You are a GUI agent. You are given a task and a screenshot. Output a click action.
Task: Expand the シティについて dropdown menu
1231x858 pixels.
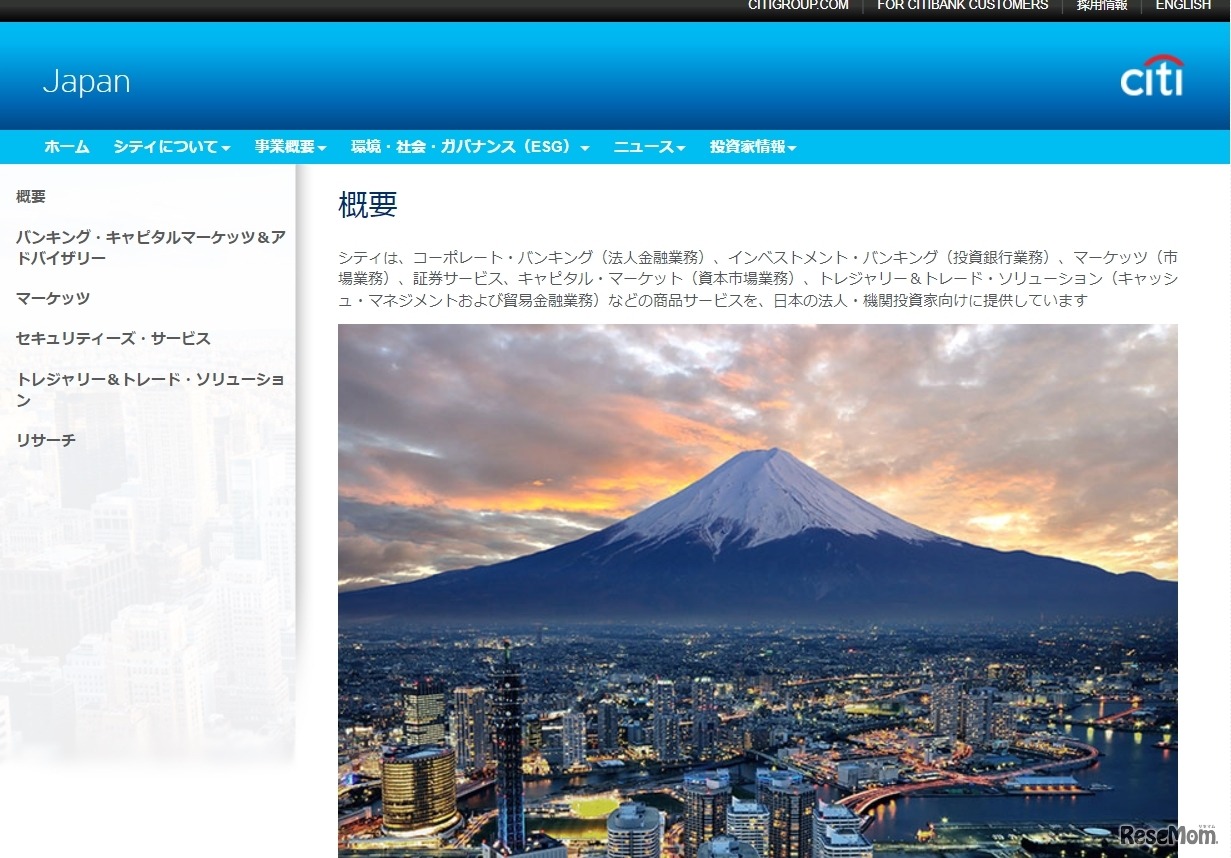(x=172, y=147)
